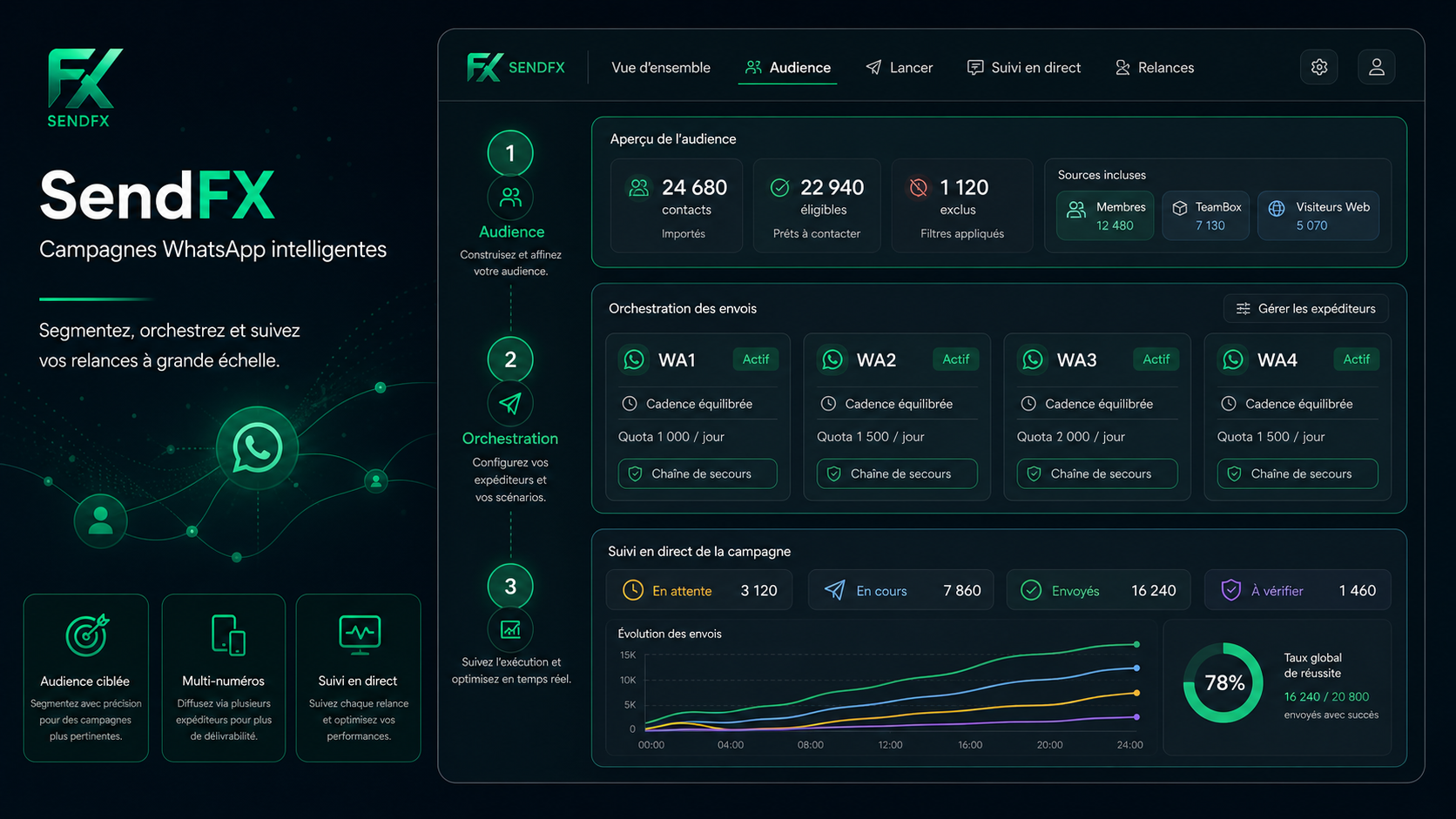Click the Audience step label
The width and height of the screenshot is (1456, 819).
(511, 232)
